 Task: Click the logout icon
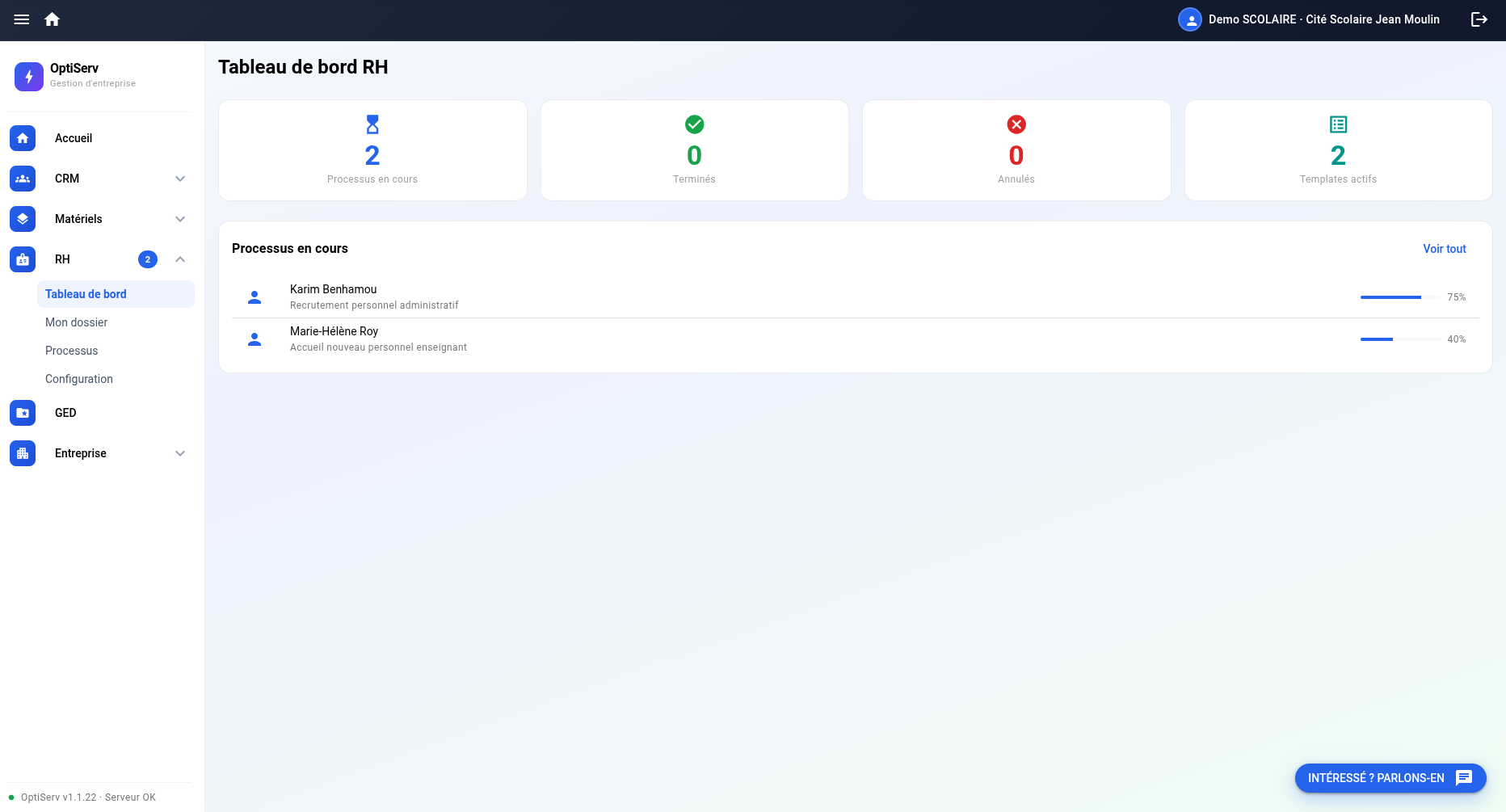[x=1479, y=19]
